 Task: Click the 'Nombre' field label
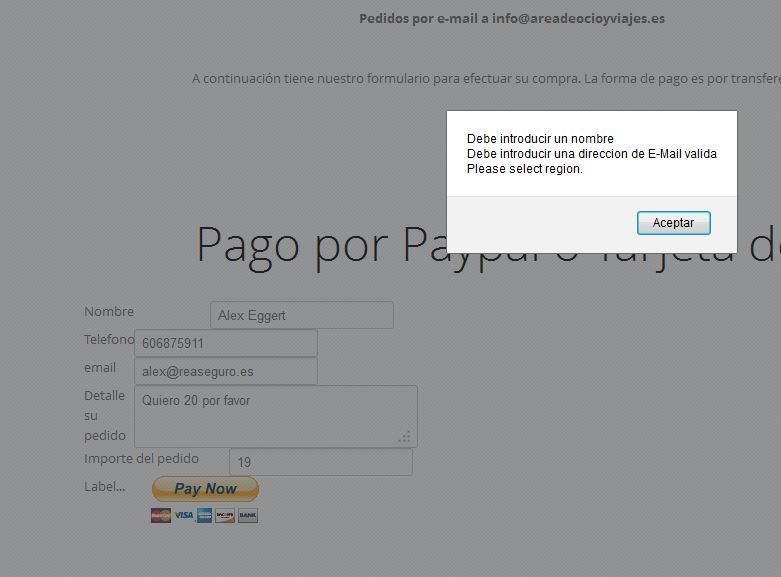point(109,311)
